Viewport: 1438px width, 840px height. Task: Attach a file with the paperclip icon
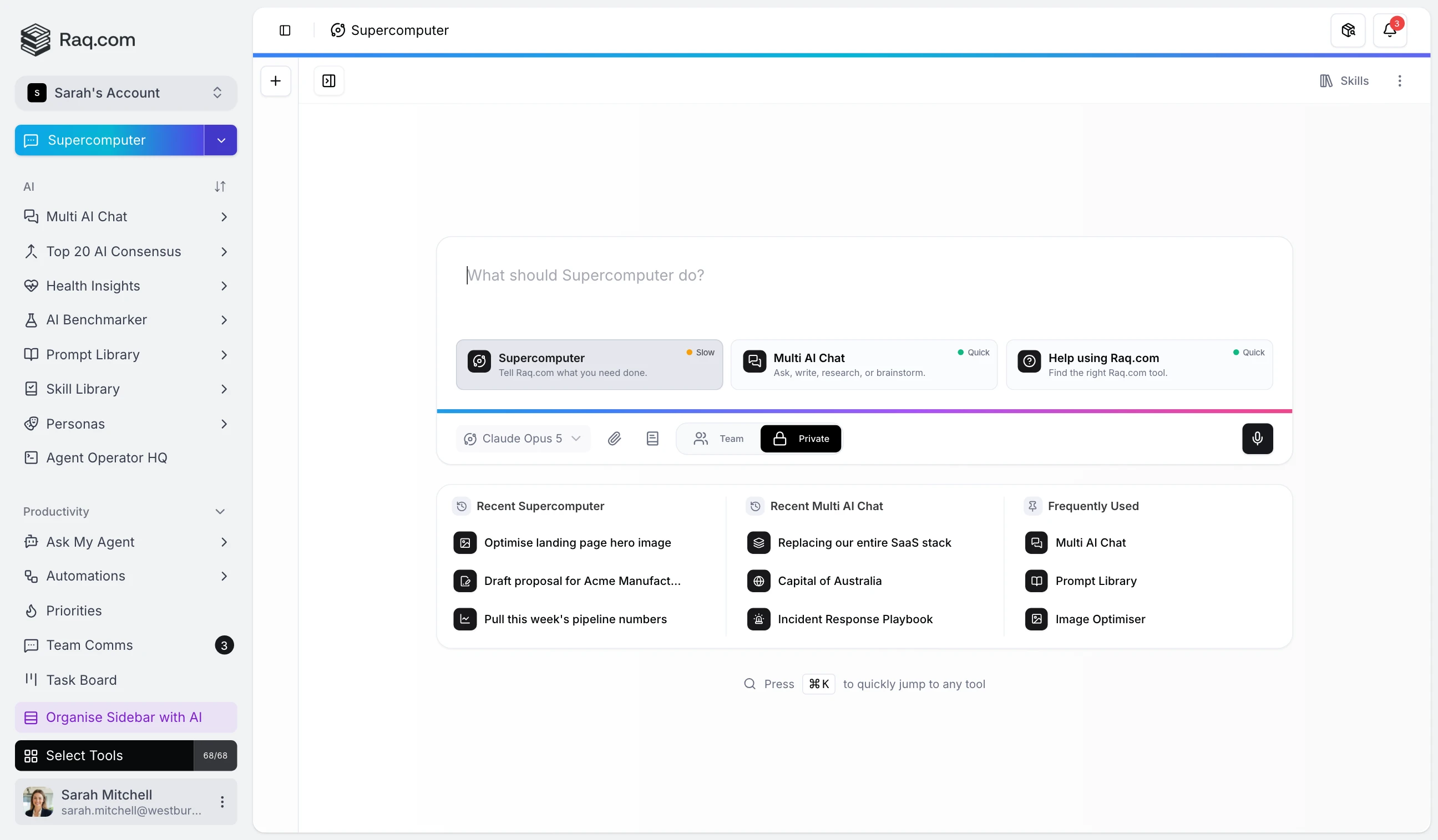point(614,438)
